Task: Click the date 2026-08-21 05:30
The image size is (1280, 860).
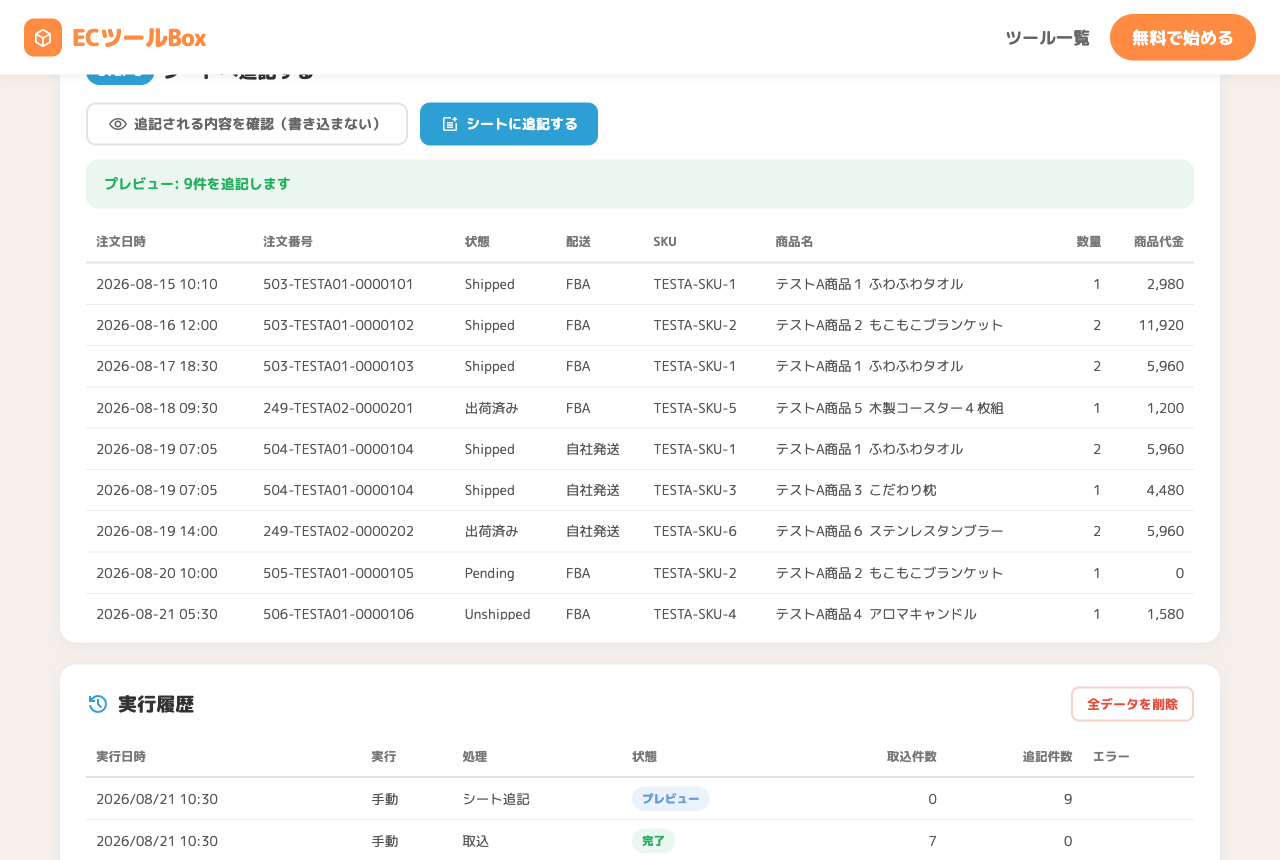Action: click(157, 614)
